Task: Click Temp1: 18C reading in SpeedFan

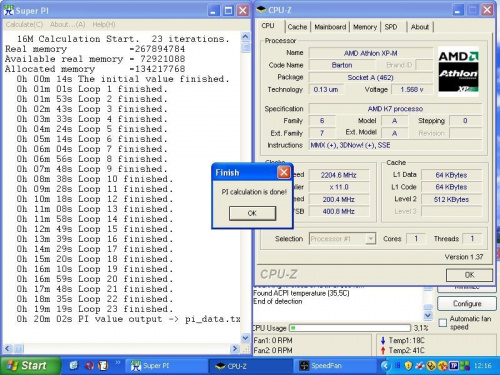Action: (x=406, y=340)
